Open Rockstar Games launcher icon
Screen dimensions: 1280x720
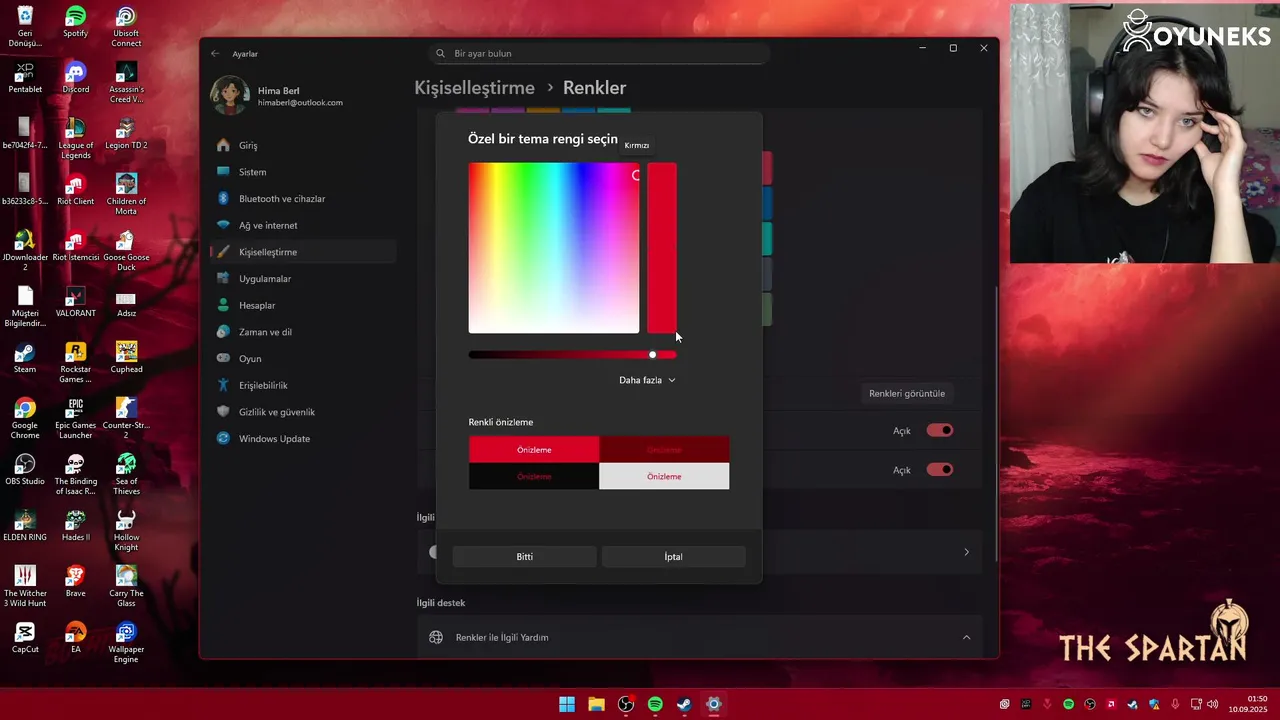pyautogui.click(x=75, y=362)
